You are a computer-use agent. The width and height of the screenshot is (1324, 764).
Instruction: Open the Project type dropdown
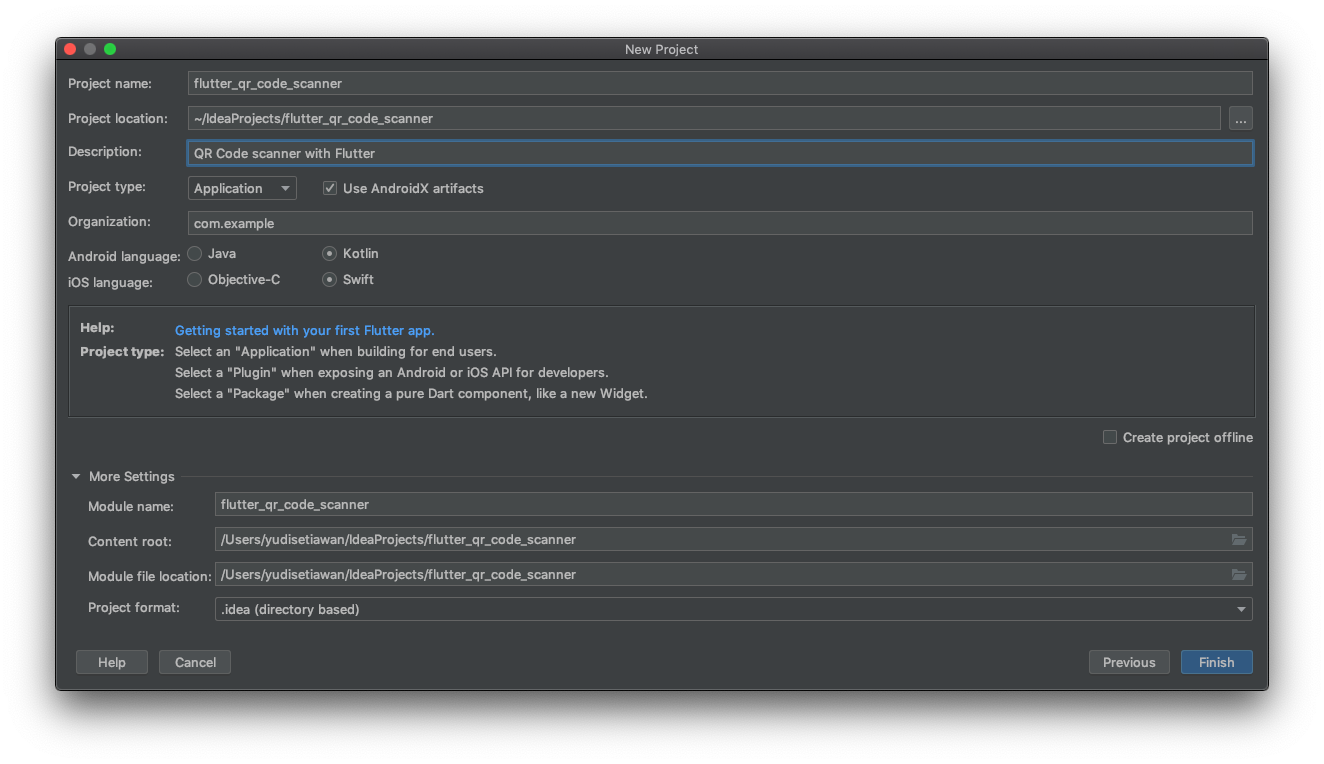pyautogui.click(x=242, y=187)
